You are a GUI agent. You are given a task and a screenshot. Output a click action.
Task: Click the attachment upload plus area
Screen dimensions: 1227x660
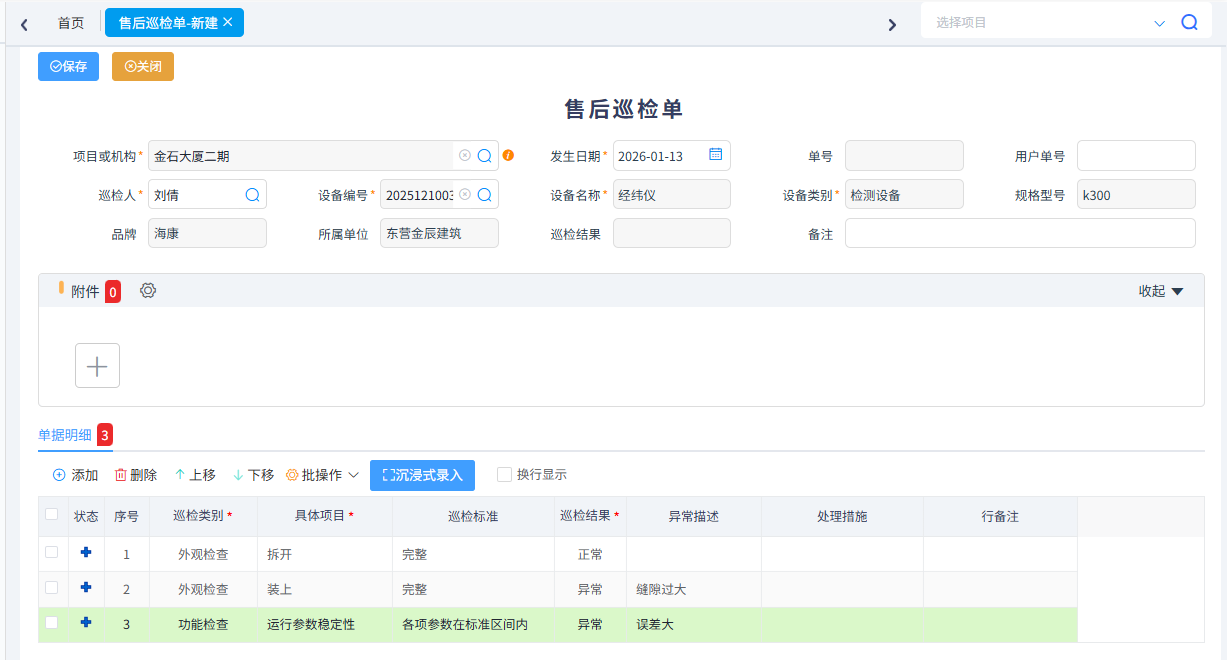coord(97,365)
